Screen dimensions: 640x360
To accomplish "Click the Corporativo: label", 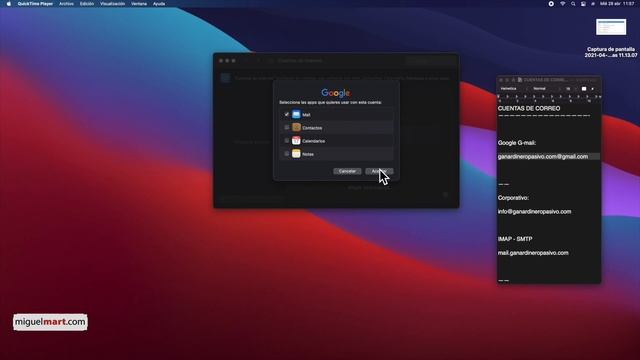I will (513, 198).
